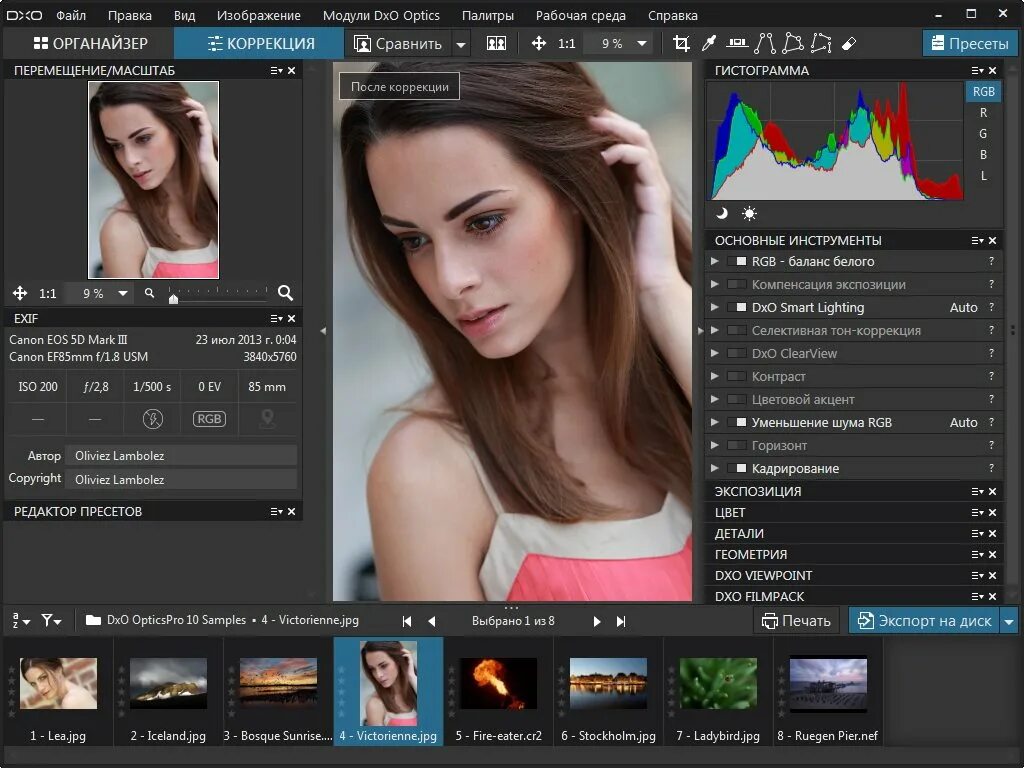Switch to the ОРГАНАЙЗЕР tab

pos(90,44)
